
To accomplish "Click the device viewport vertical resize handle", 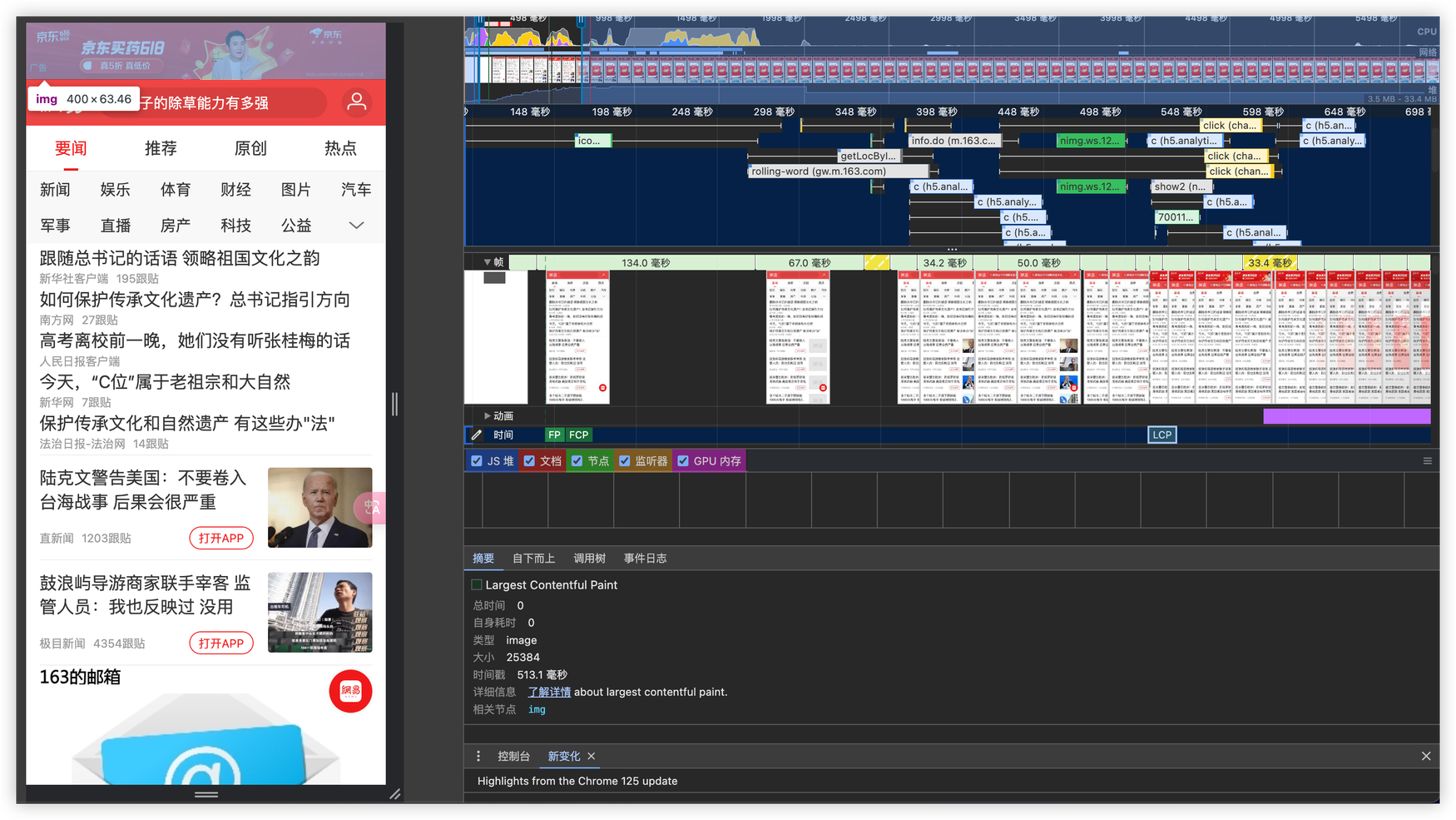I will [x=394, y=405].
